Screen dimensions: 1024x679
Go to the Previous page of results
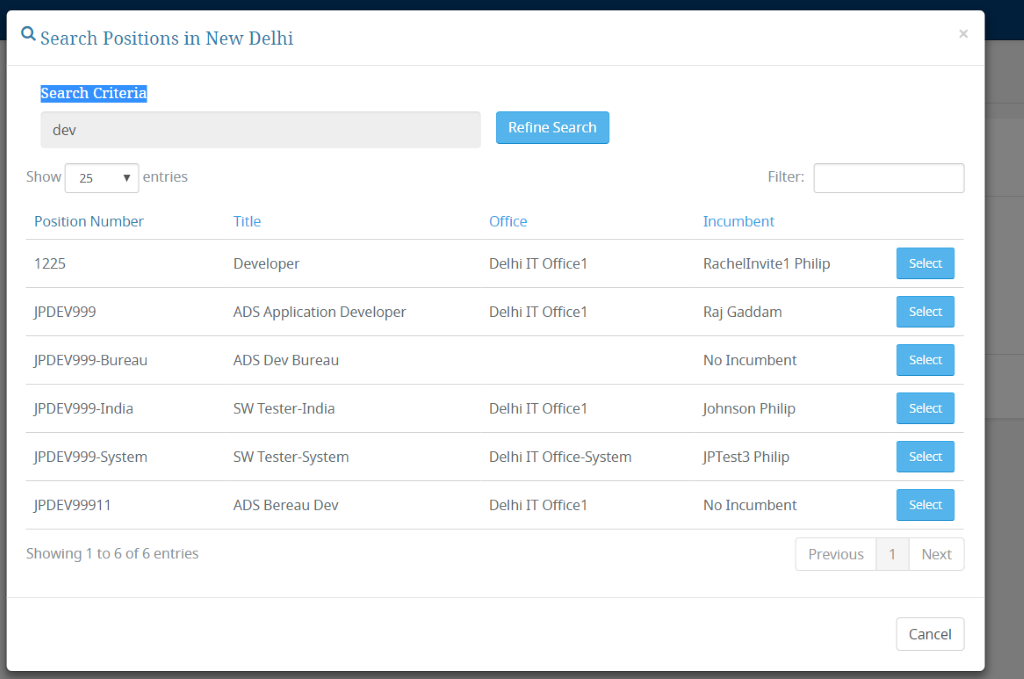pos(836,554)
